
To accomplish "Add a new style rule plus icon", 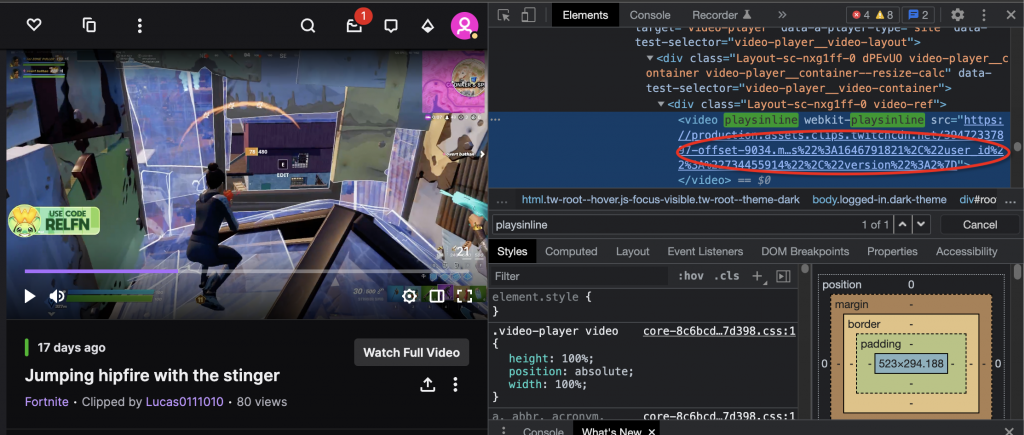I will tap(758, 276).
